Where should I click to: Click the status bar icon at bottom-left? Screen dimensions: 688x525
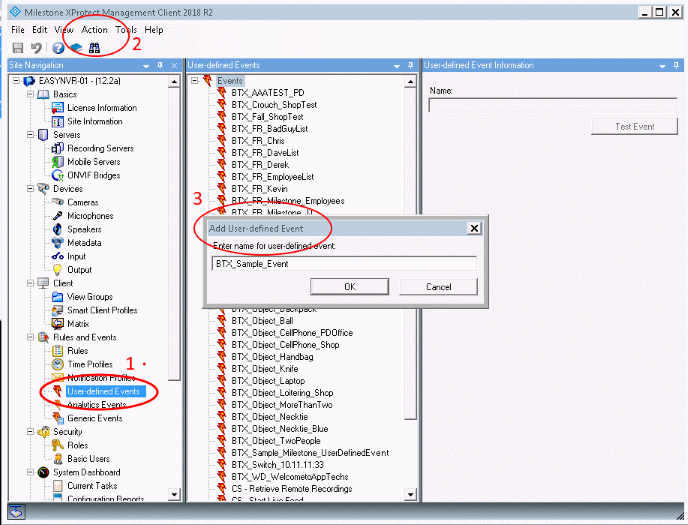(x=17, y=511)
